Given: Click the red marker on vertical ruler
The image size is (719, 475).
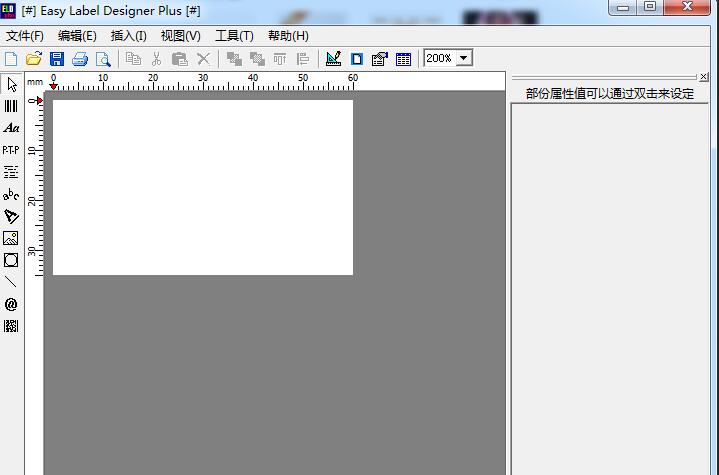Looking at the screenshot, I should click(40, 100).
